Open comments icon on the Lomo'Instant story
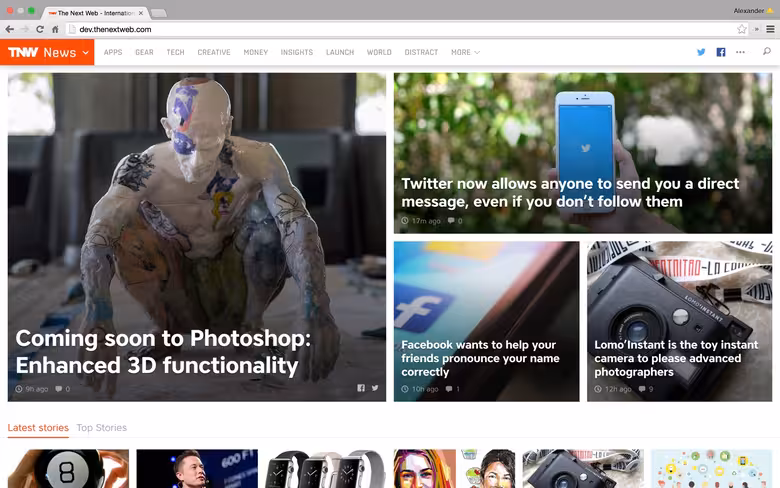 [x=642, y=389]
